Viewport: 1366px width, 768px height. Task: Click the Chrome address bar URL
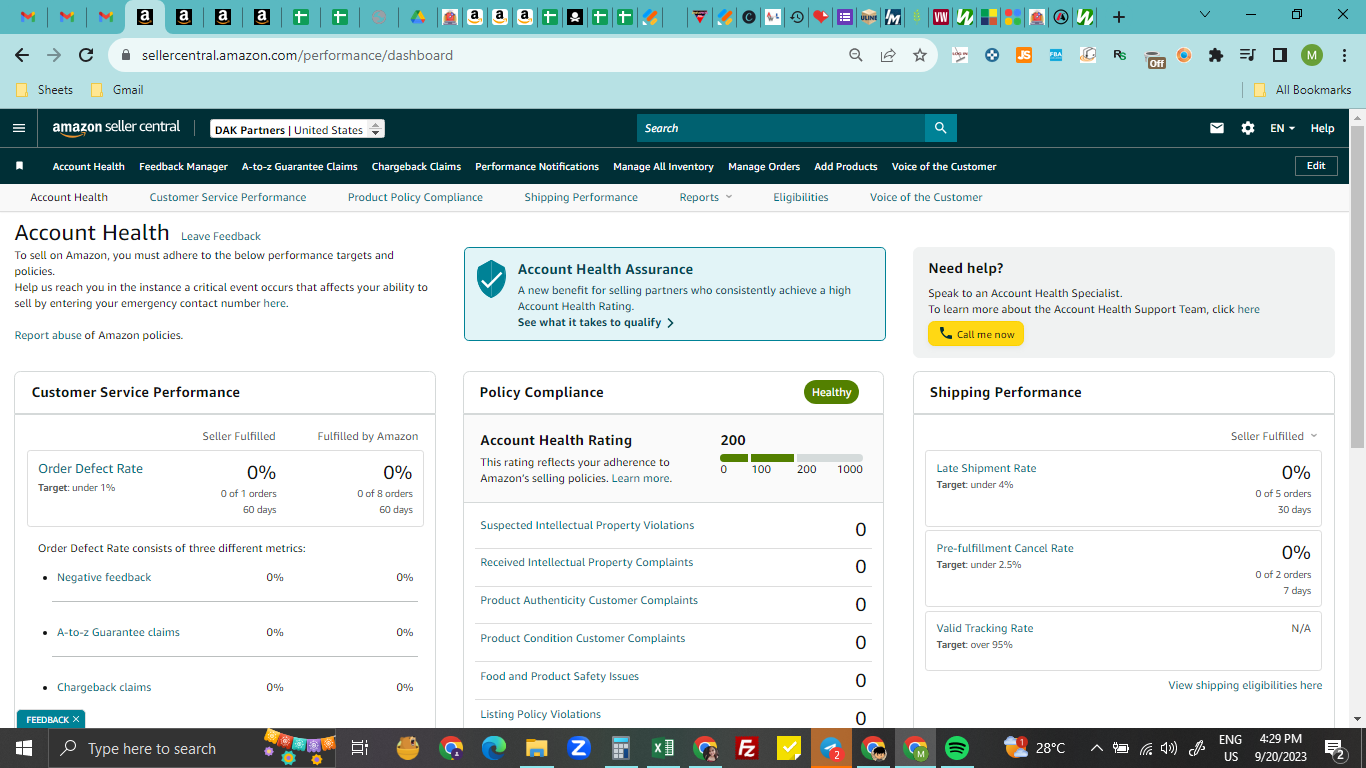298,56
